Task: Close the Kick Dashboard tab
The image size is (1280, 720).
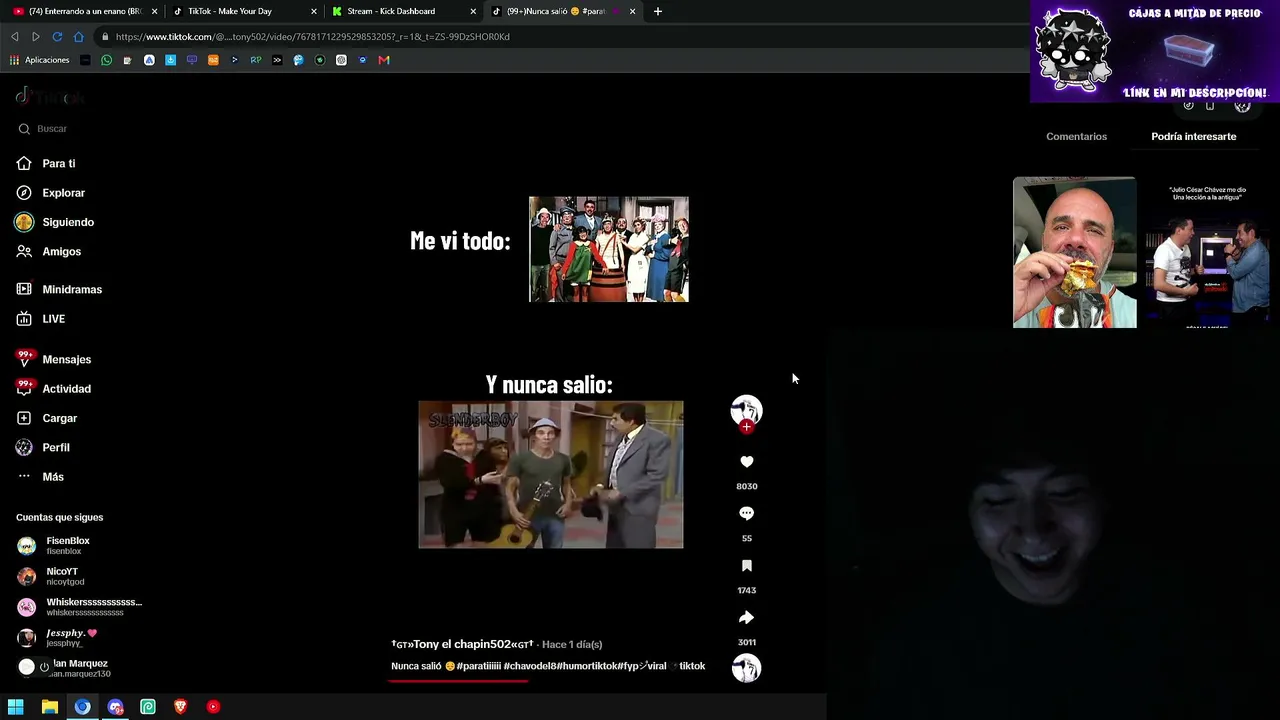Action: pos(473,11)
